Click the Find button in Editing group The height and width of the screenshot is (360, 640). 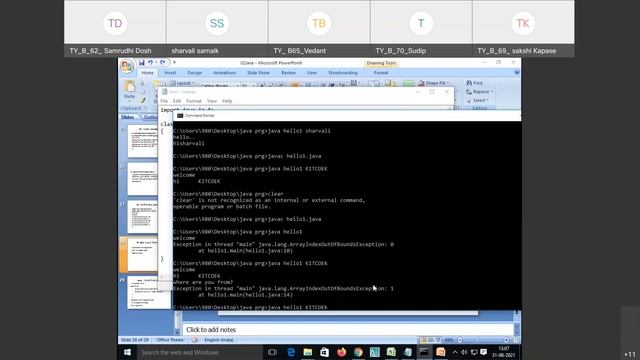[x=475, y=83]
